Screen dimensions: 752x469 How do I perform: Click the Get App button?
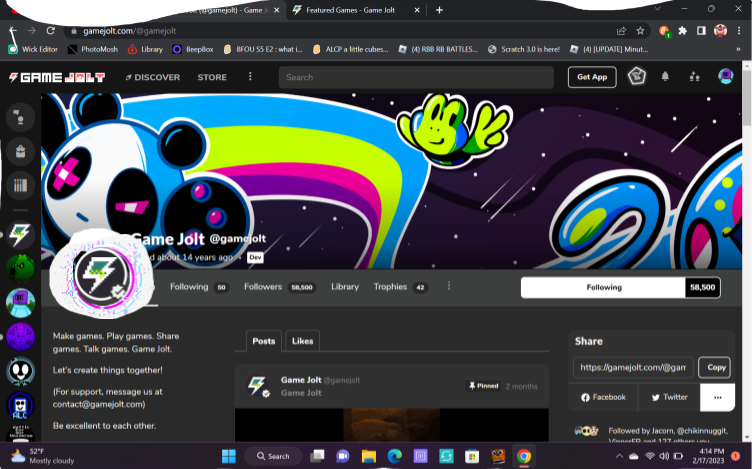[592, 77]
